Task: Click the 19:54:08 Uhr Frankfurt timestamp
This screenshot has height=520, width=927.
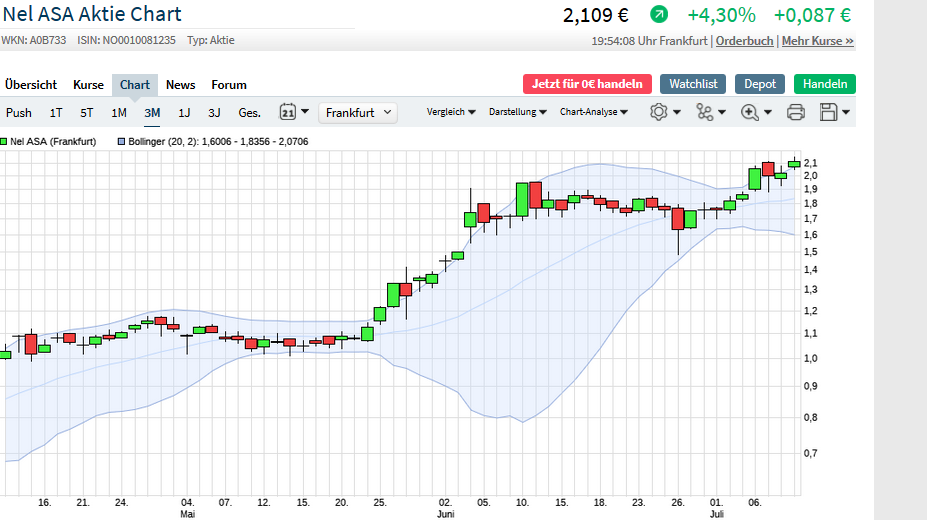Action: (x=649, y=41)
